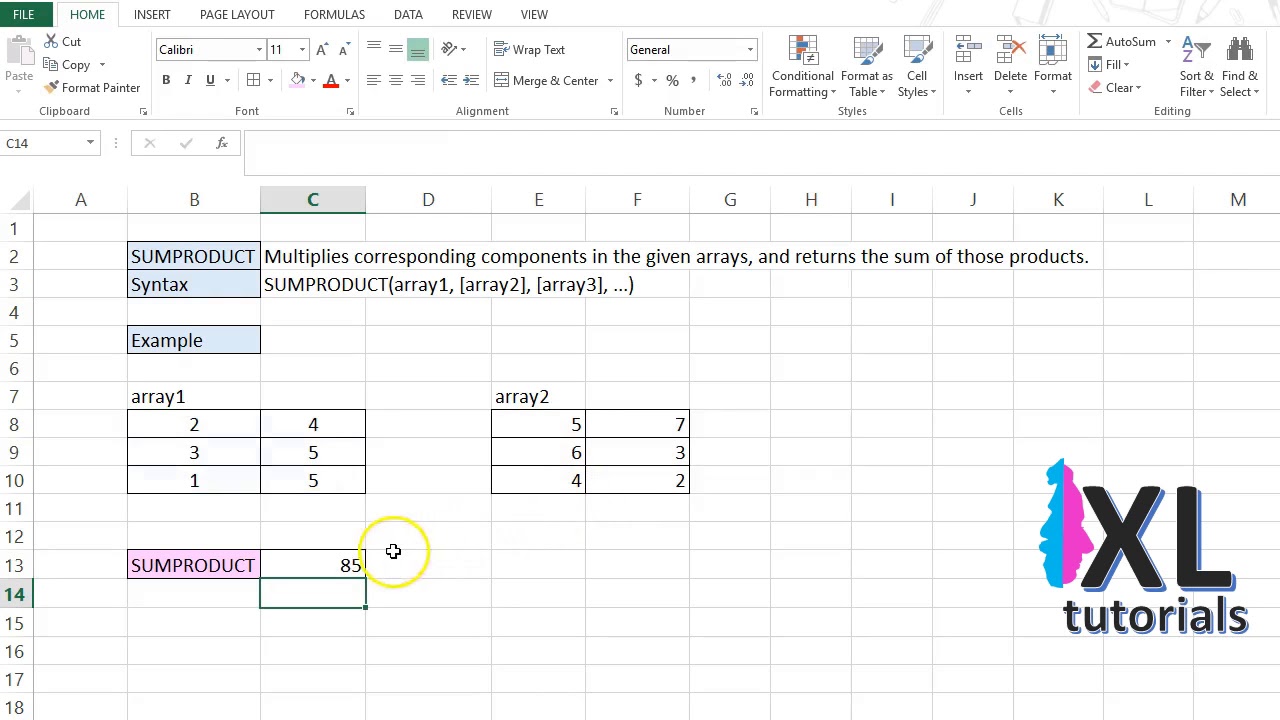Expand the Font Color dropdown arrow

pyautogui.click(x=347, y=81)
